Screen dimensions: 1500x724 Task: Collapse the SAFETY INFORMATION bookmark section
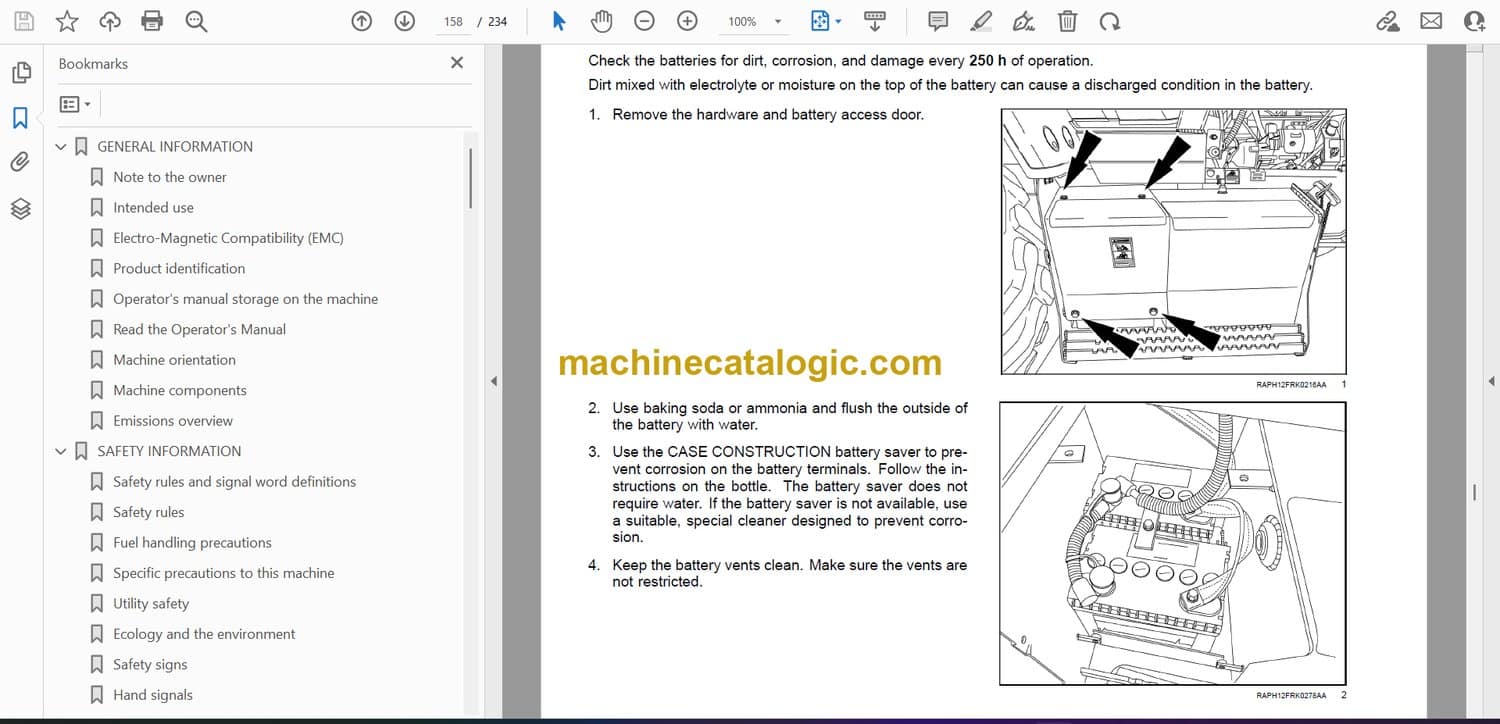point(61,452)
